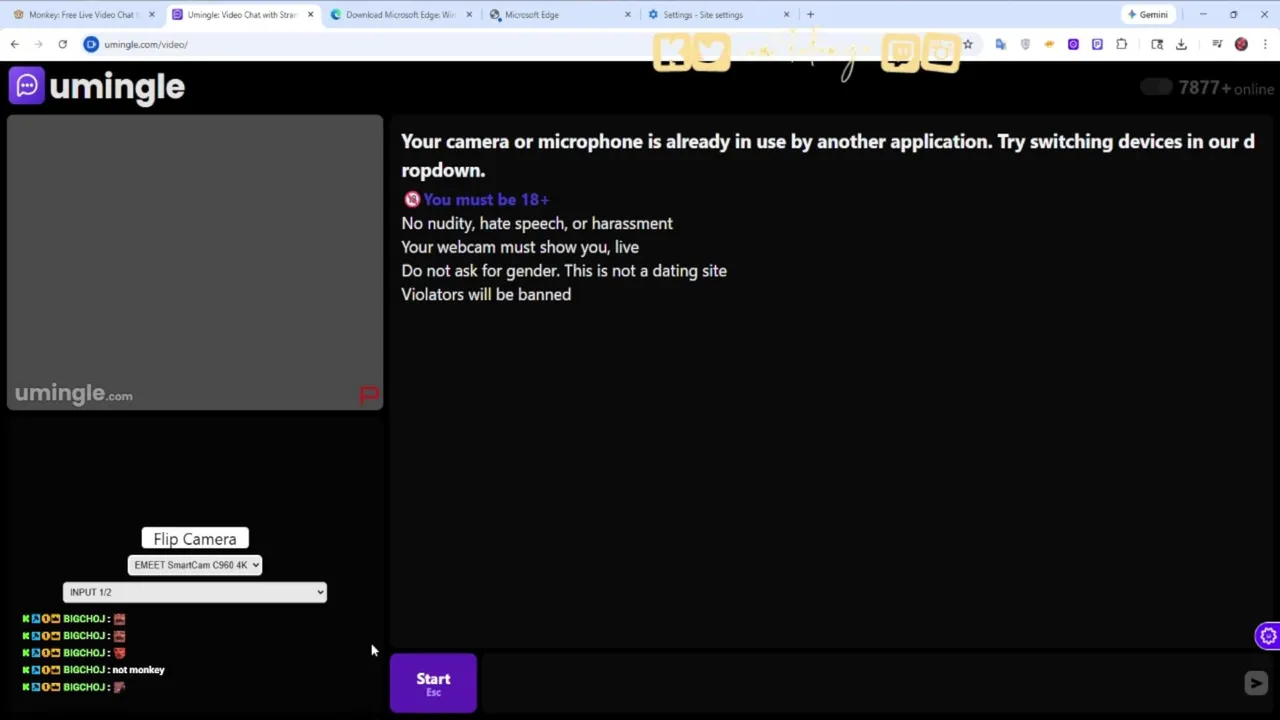Viewport: 1280px width, 720px height.
Task: Click the 'not monkey' chat message from BIGCHOJ
Action: [138, 670]
